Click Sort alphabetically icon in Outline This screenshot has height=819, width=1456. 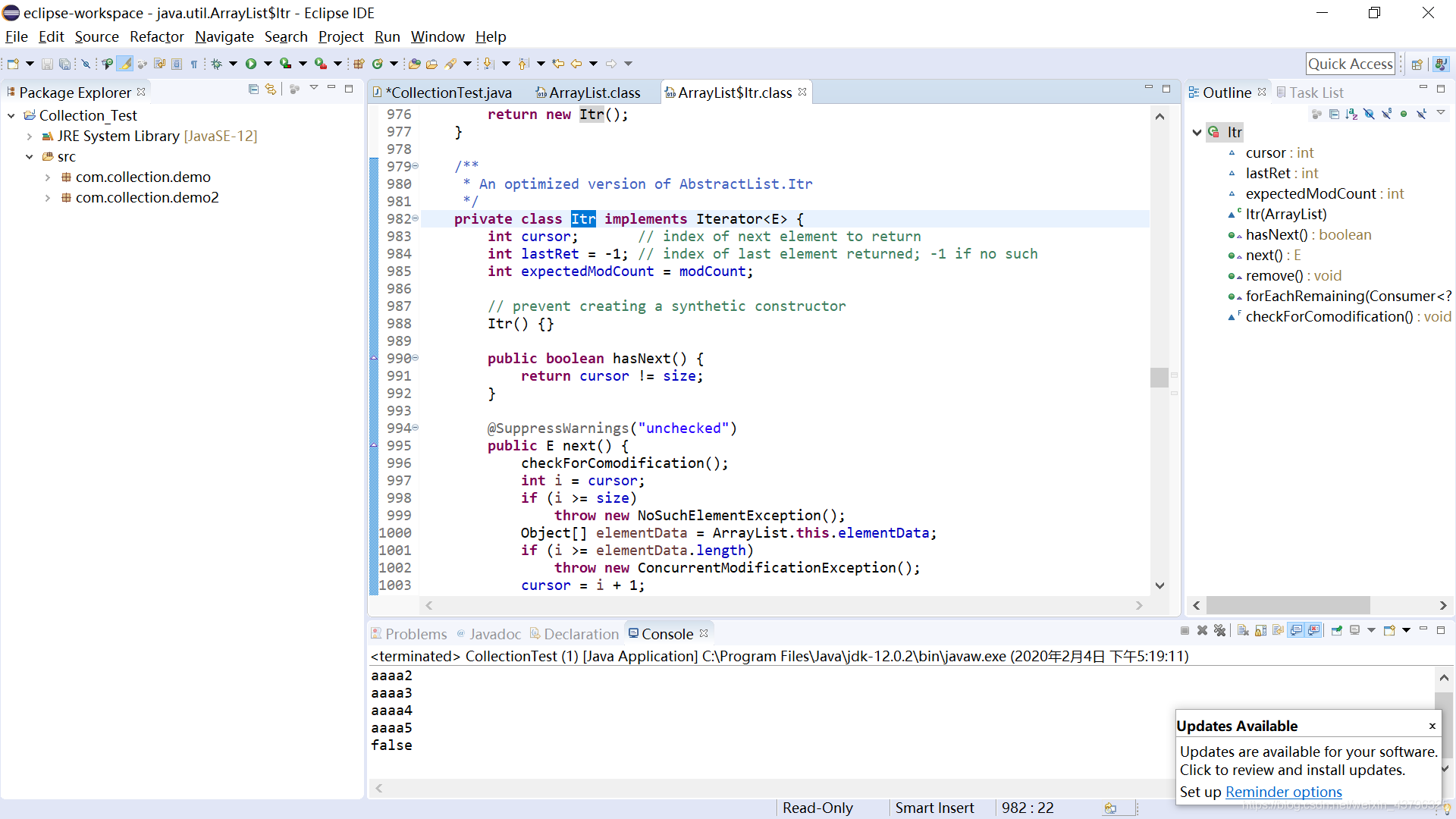[1351, 114]
